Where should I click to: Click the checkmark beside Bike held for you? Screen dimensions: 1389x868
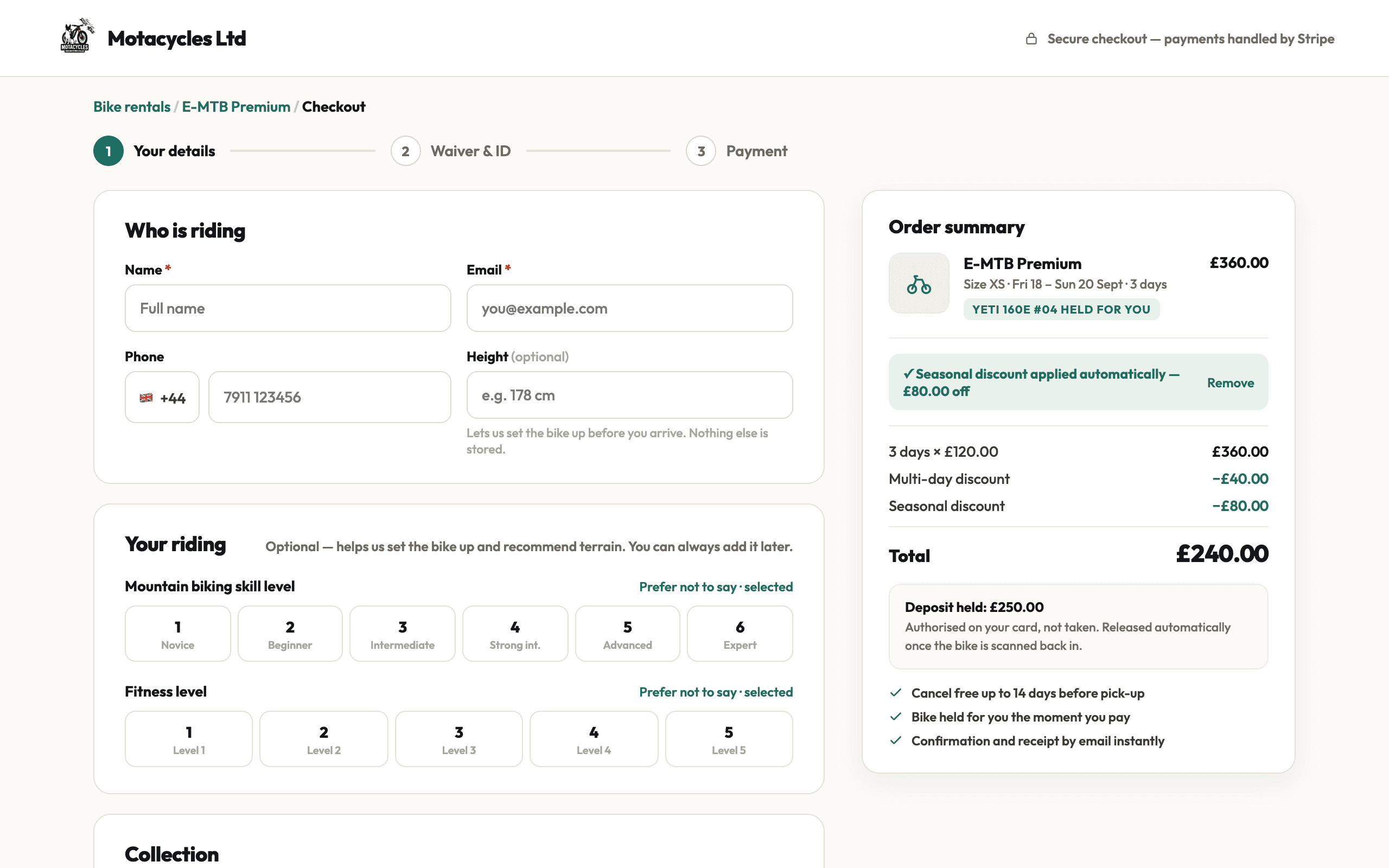click(x=895, y=717)
